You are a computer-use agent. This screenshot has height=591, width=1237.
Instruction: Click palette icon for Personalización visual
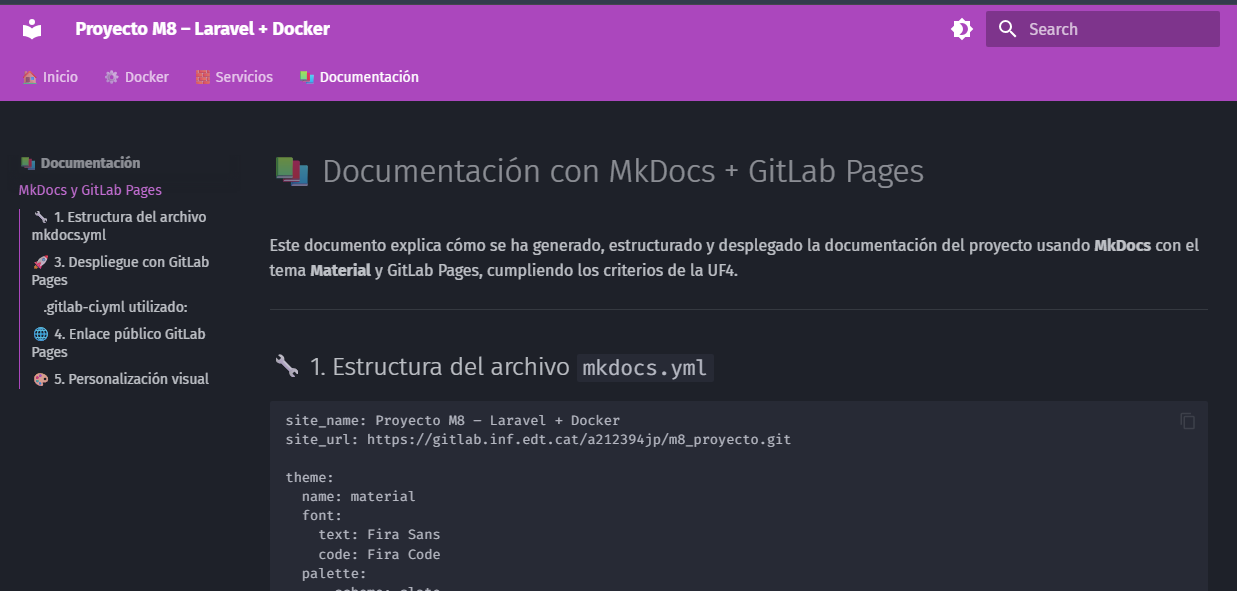coord(40,379)
